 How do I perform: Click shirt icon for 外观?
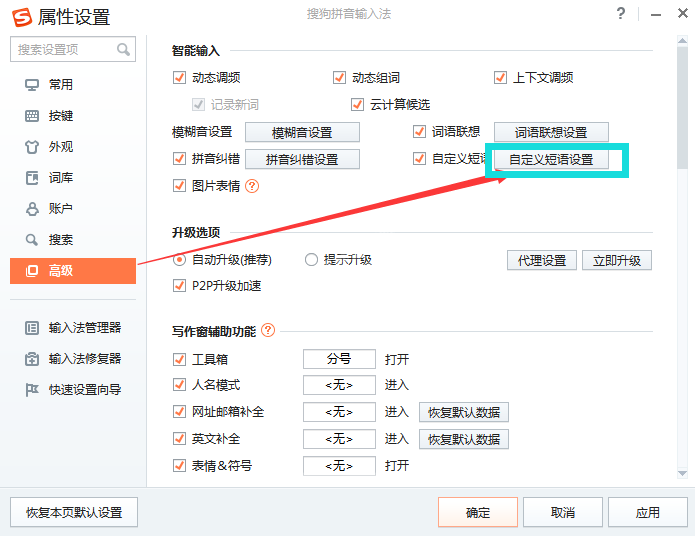(x=32, y=147)
